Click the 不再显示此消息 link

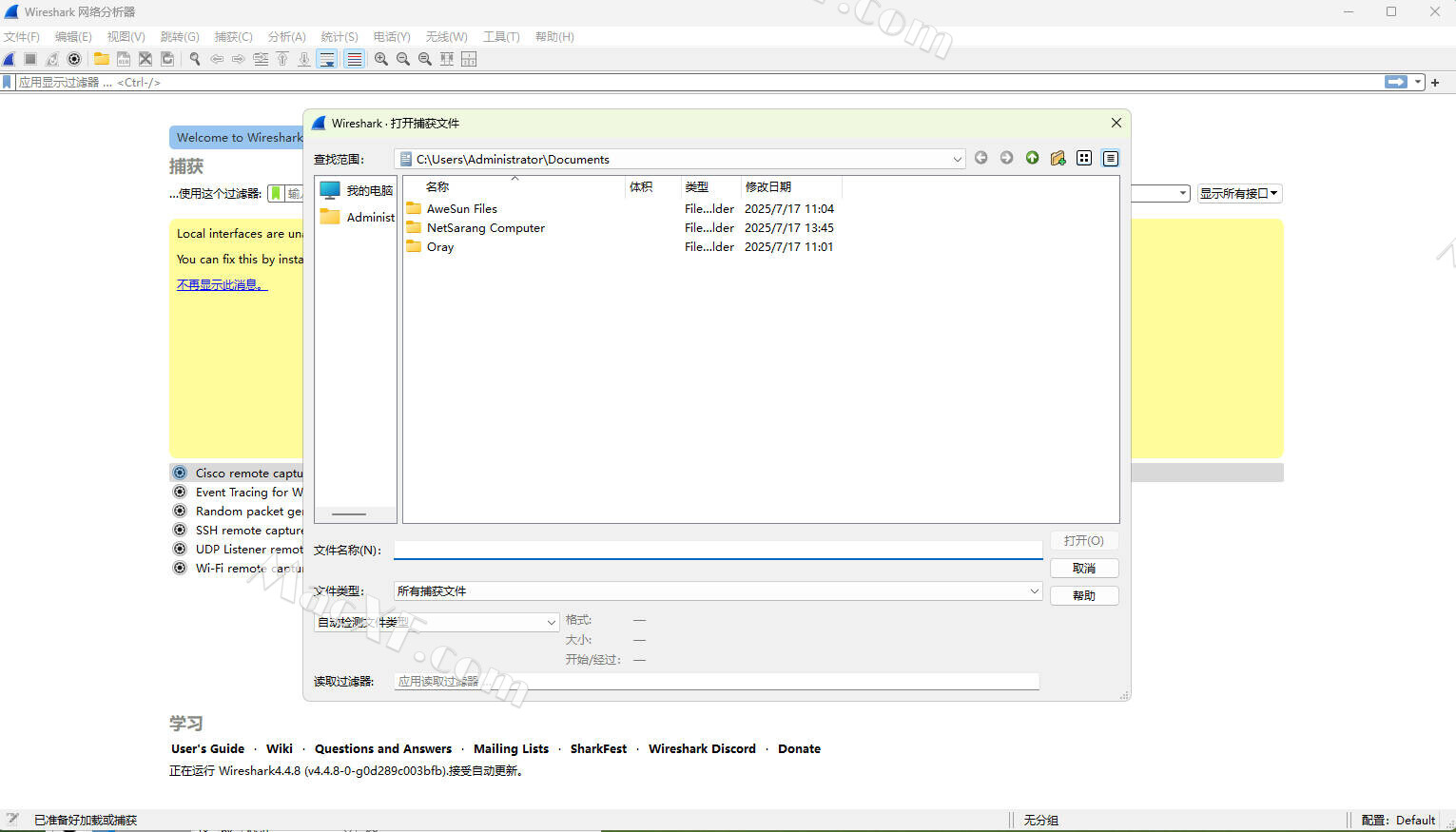tap(222, 284)
